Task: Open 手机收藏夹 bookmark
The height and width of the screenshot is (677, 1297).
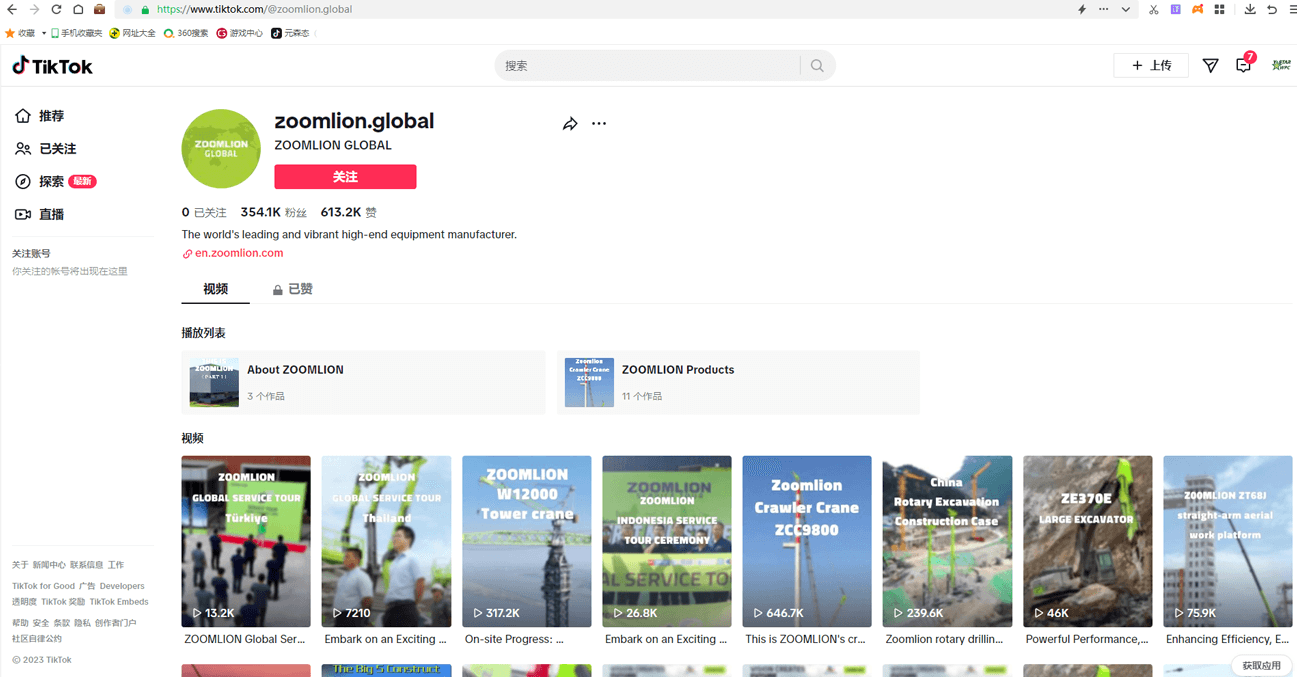Action: (77, 33)
